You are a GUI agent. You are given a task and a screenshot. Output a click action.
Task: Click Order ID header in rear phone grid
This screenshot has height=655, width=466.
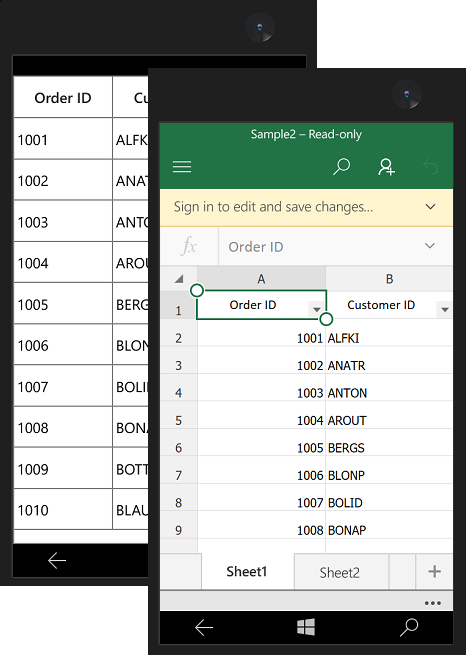coord(63,98)
